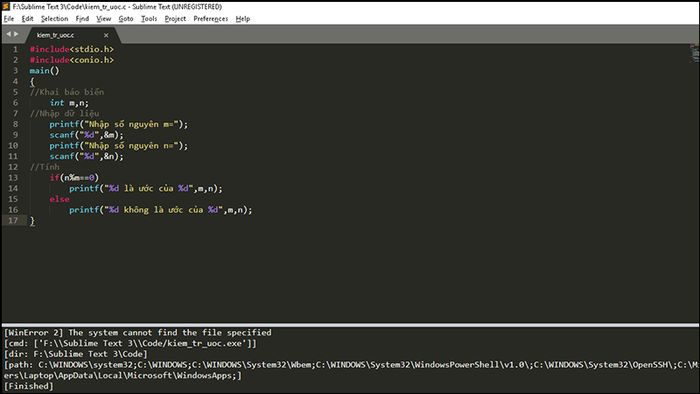Click the printf "%d không là ước của %d" line
The width and height of the screenshot is (700, 394).
pos(161,210)
